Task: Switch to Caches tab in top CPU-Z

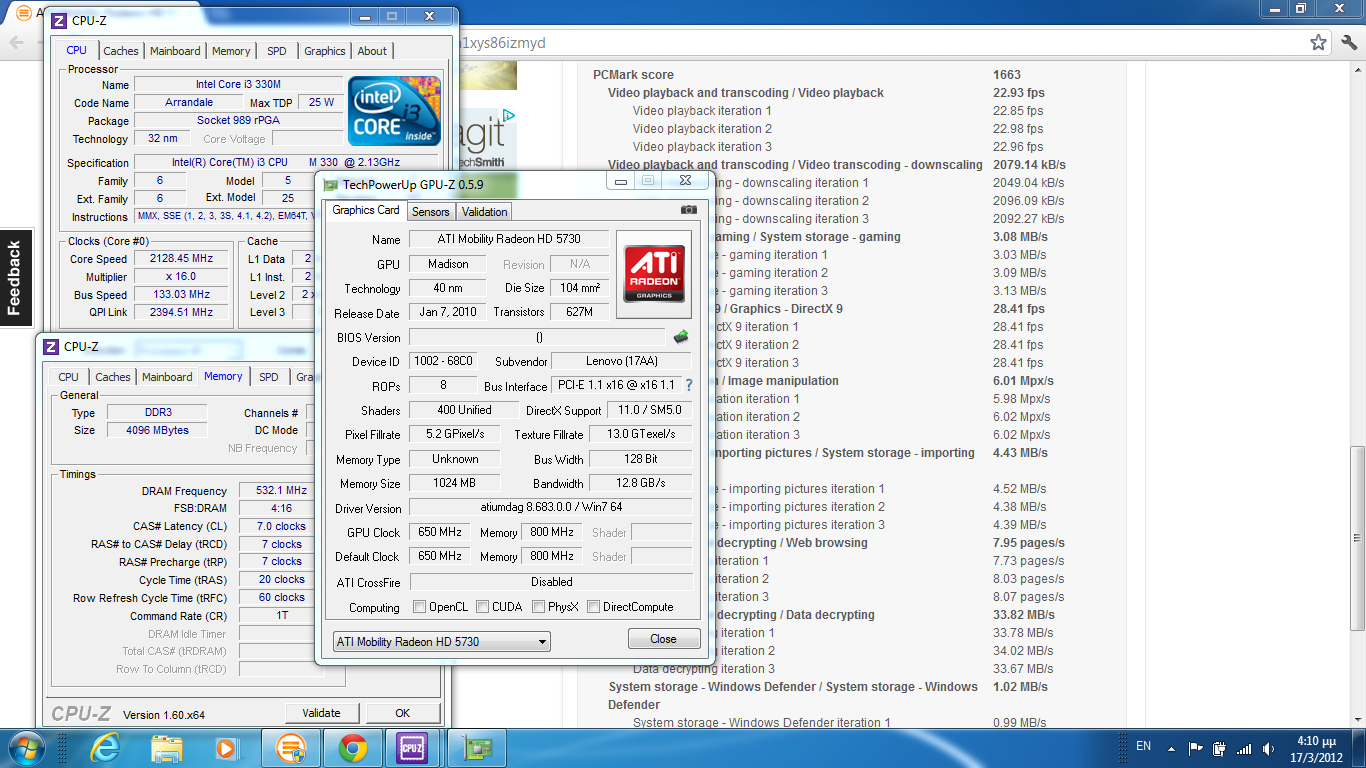Action: coord(121,51)
